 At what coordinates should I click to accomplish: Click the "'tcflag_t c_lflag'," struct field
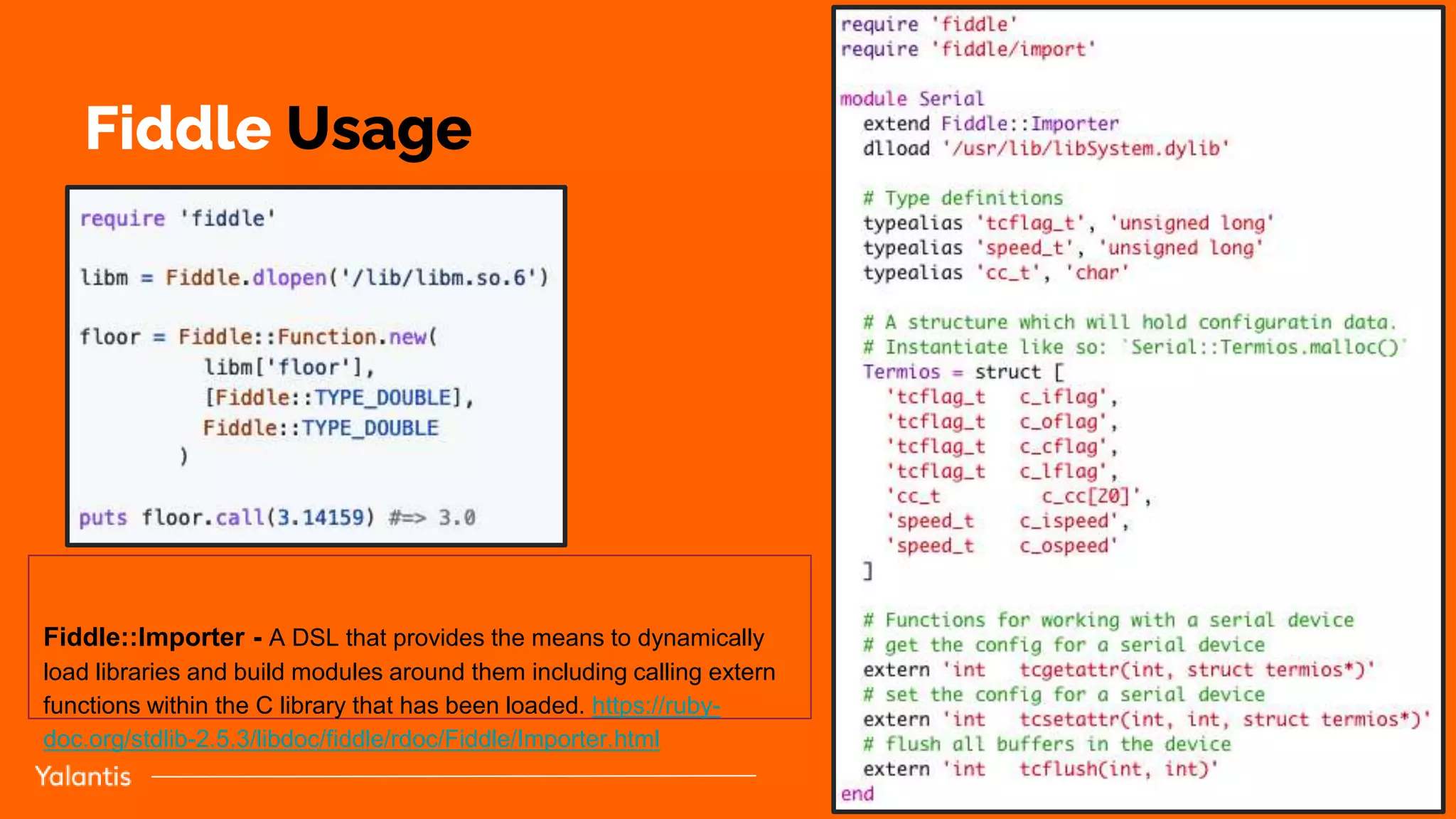[x=1002, y=471]
